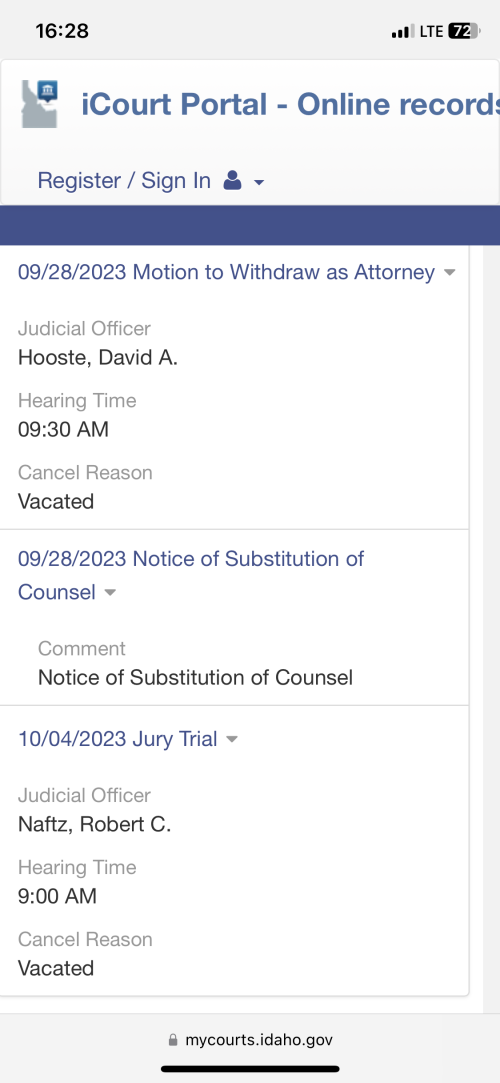Screen dimensions: 500x1083
Task: Collapse the 10/04/2023 Jury Trial caret
Action: [x=232, y=740]
